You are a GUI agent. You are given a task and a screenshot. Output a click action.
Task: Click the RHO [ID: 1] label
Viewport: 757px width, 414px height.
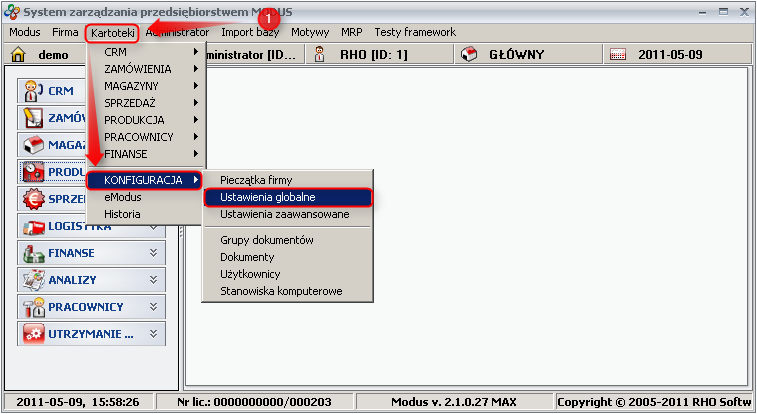click(x=374, y=55)
